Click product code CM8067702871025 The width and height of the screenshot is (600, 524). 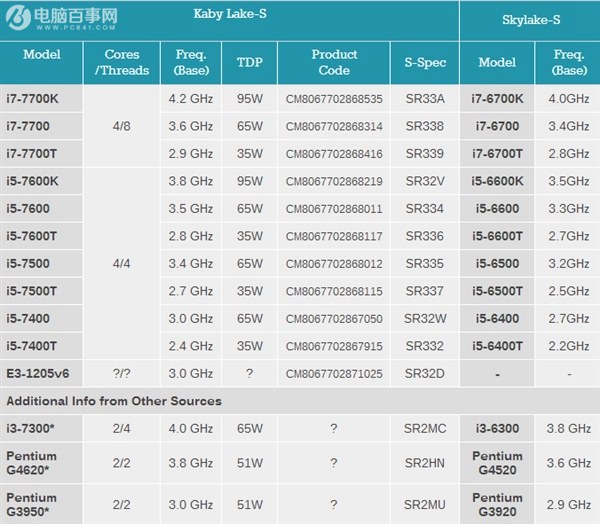334,374
